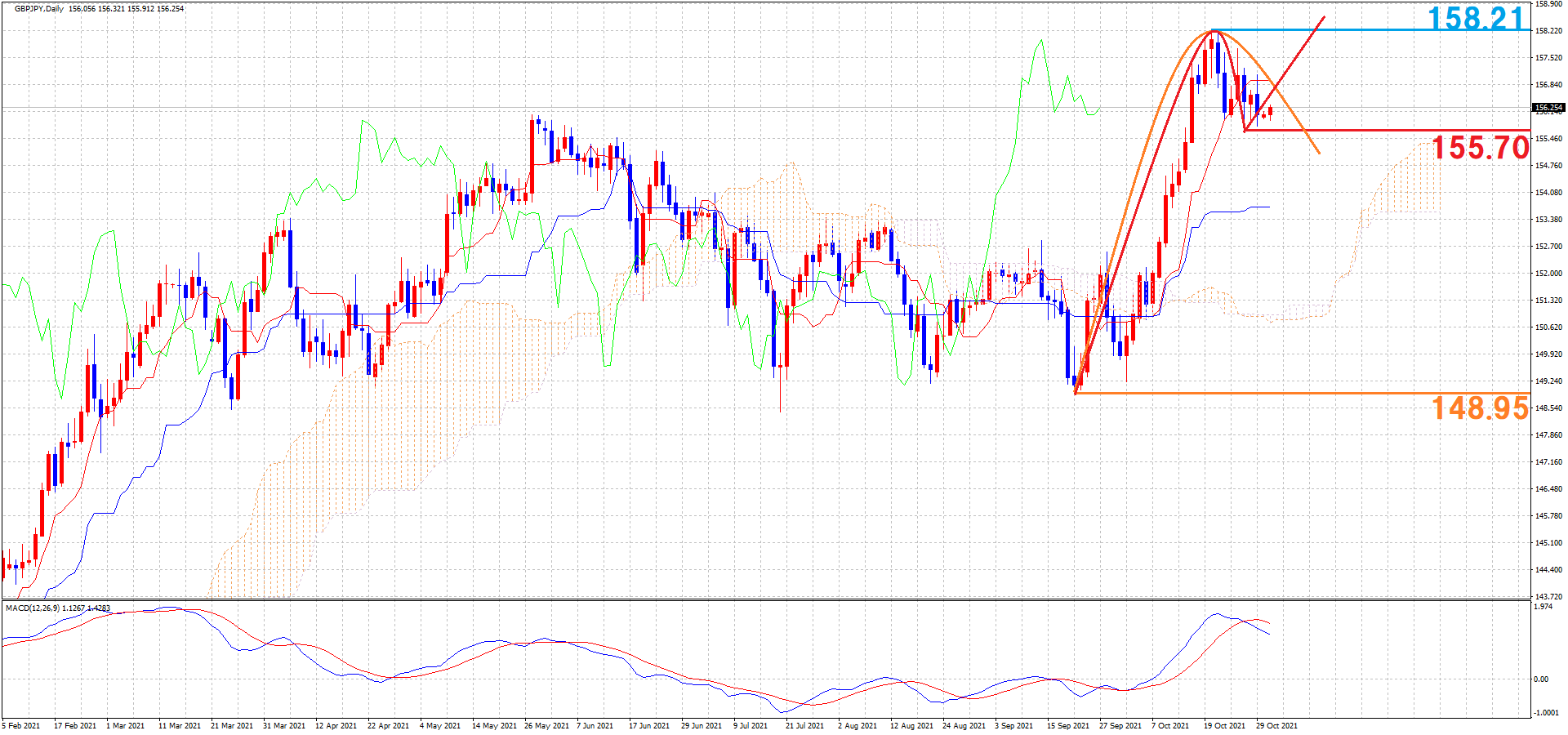
Task: Click the GBPJPY,Daily chart title
Action: (x=38, y=9)
